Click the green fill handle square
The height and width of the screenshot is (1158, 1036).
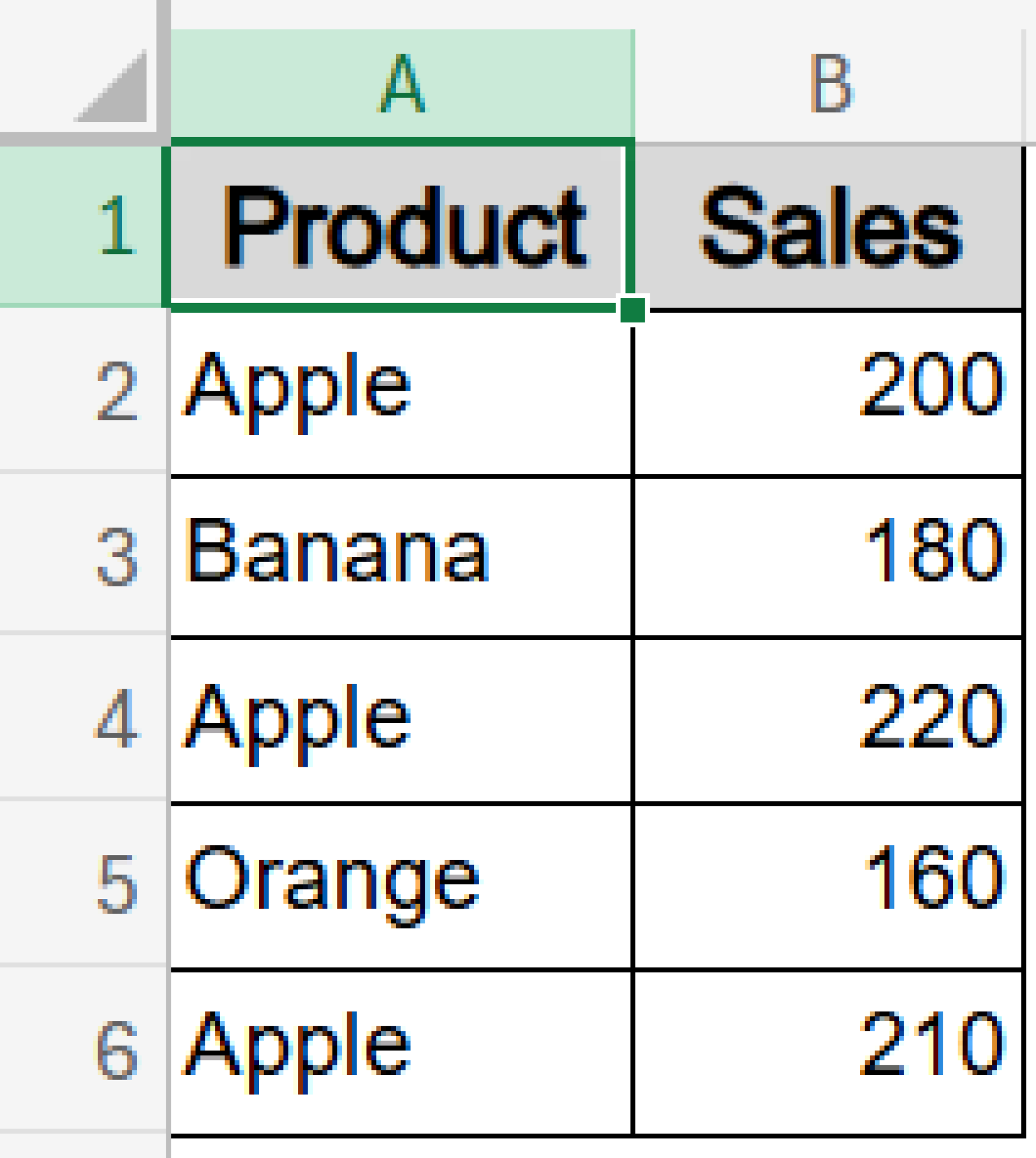tap(632, 310)
